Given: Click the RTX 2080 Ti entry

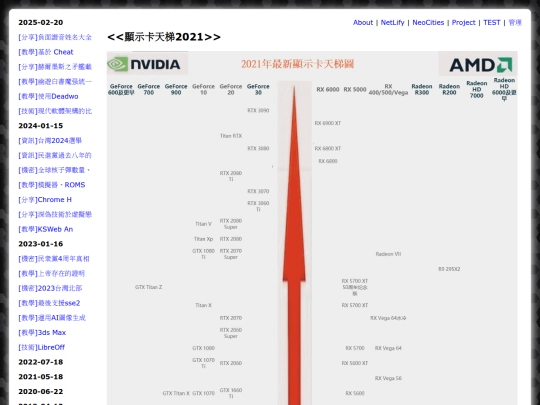Looking at the screenshot, I should point(231,176).
